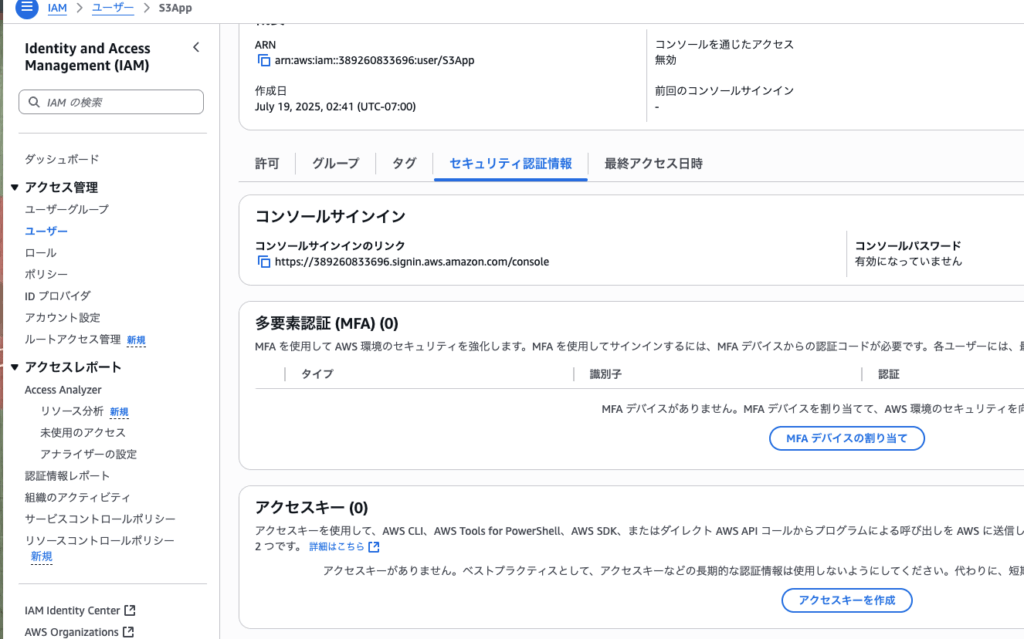
Task: Open ルートアクセス管理 in the sidebar
Action: pyautogui.click(x=72, y=339)
